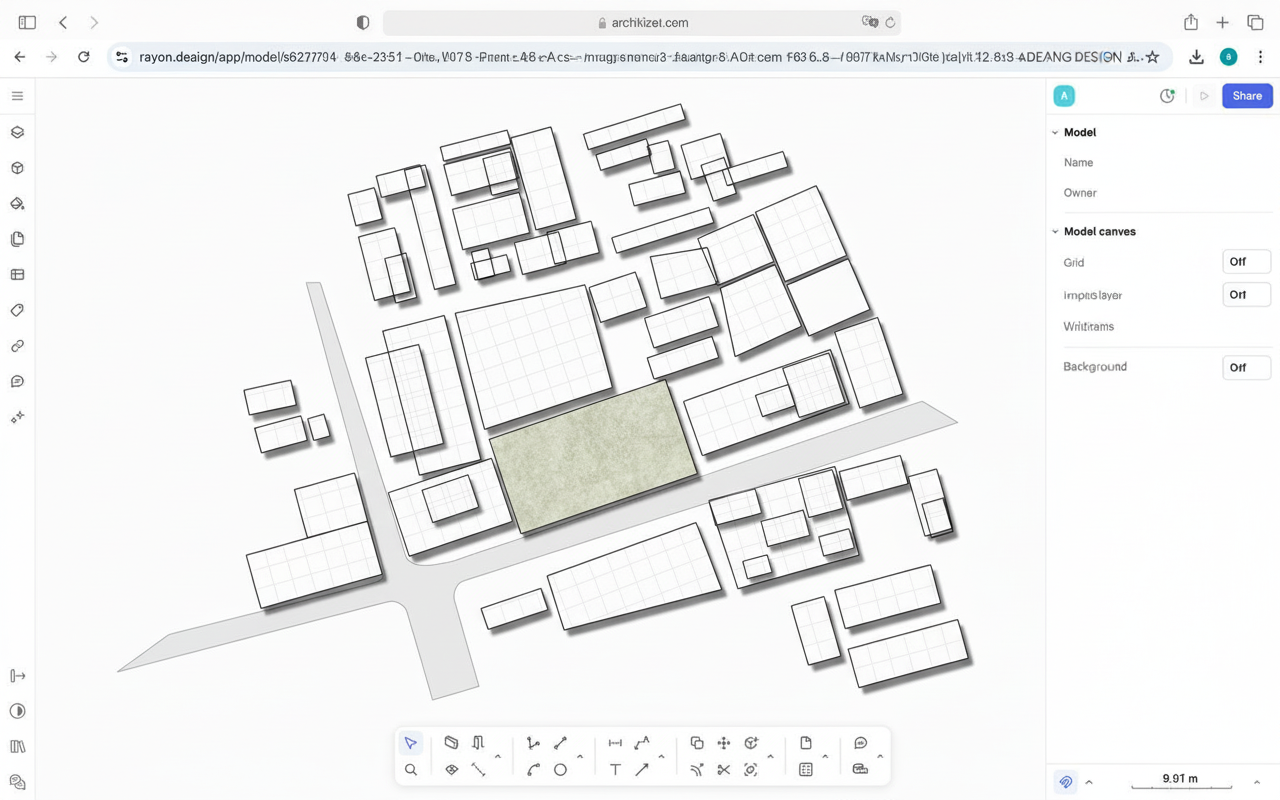
Task: Open the 3D cube blocks panel
Action: coord(17,168)
